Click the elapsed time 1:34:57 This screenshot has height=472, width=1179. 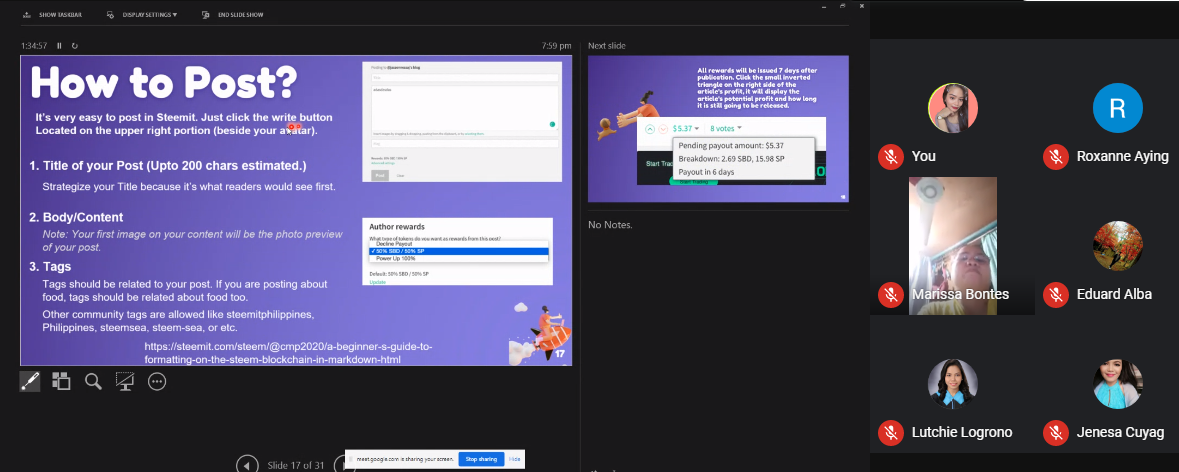click(x=35, y=46)
